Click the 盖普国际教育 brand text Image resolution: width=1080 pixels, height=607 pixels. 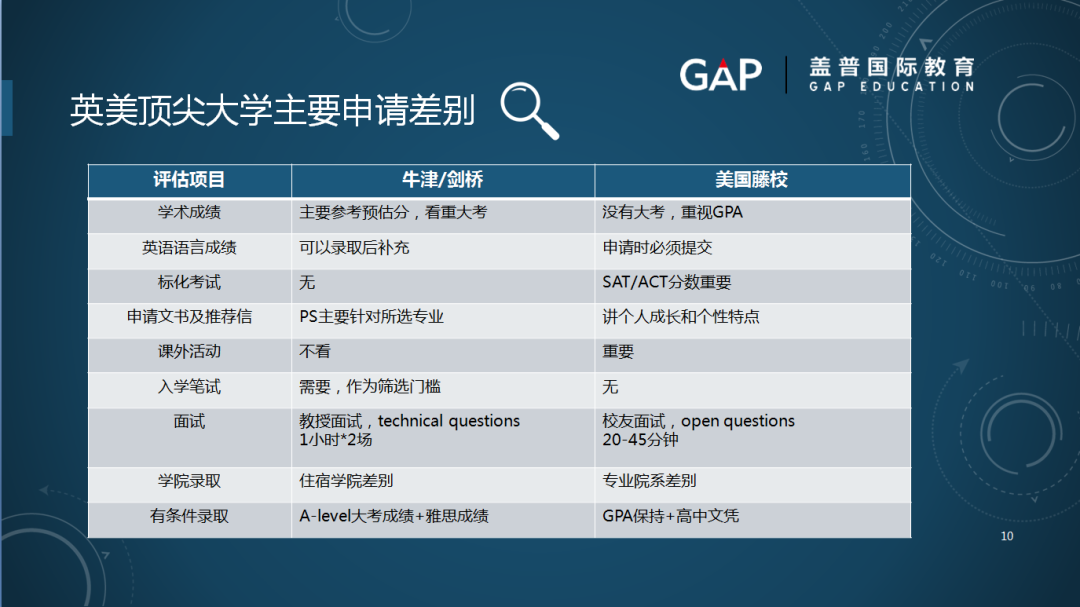point(892,68)
